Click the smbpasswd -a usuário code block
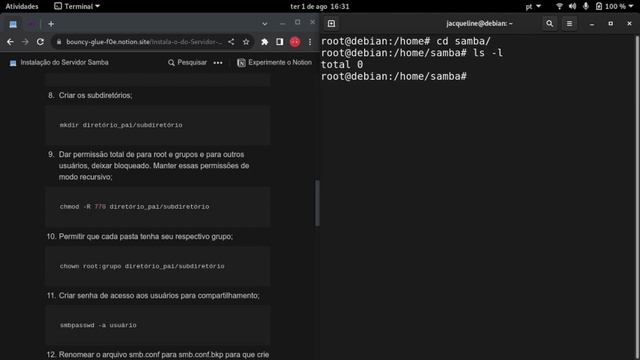640x360 pixels. coord(158,325)
